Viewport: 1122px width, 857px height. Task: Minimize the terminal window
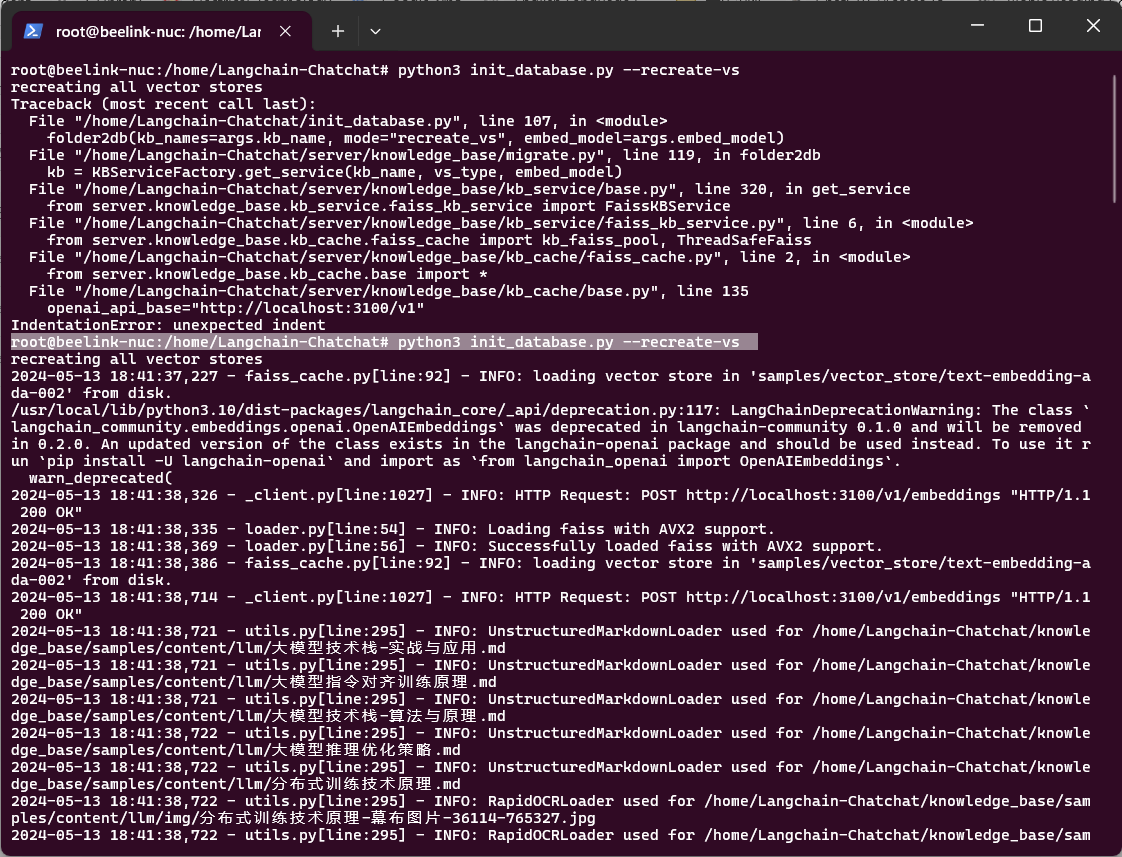click(x=980, y=26)
